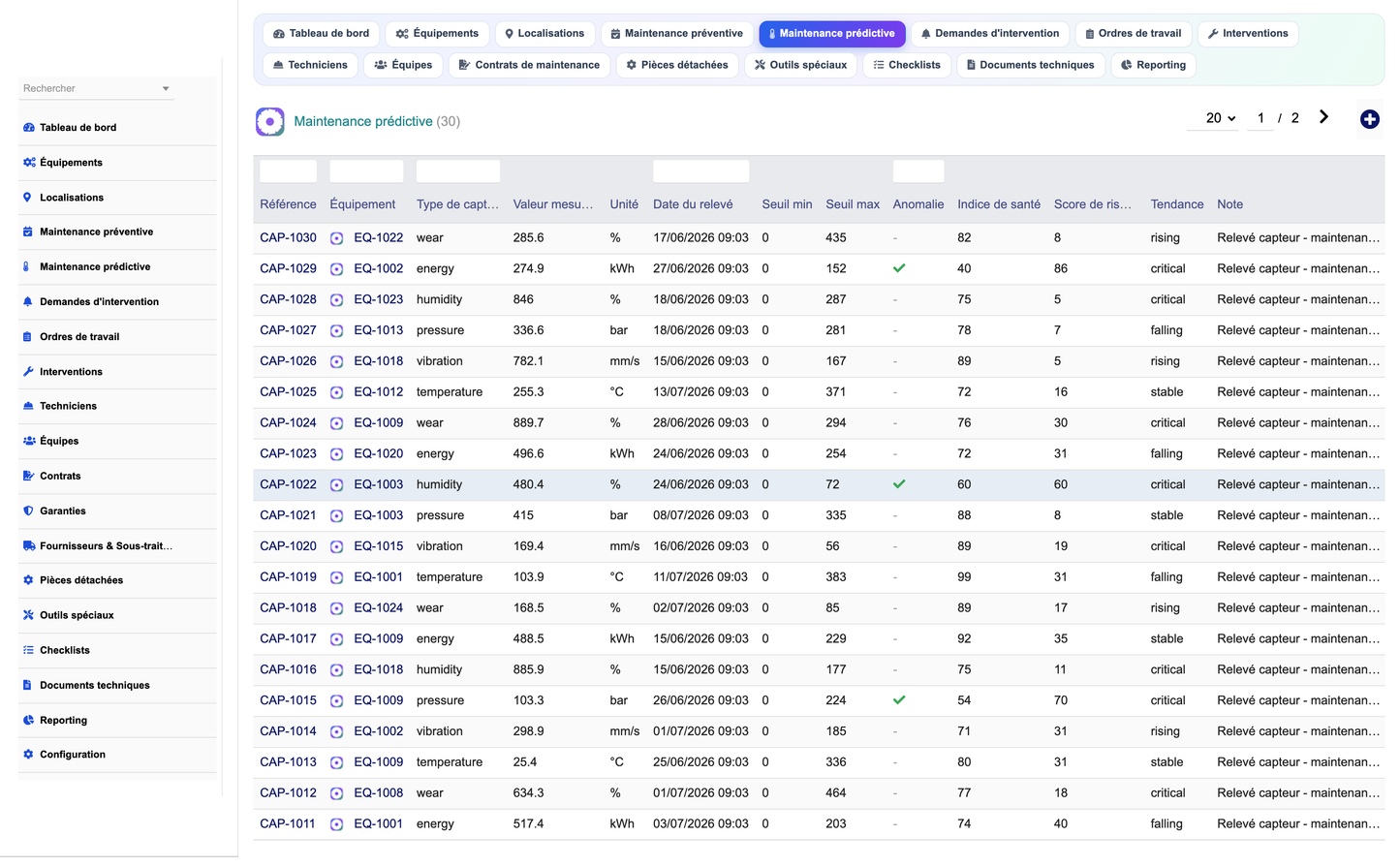Open equipment icon beside EQ-1022
This screenshot has height=867, width=1400.
click(x=336, y=238)
